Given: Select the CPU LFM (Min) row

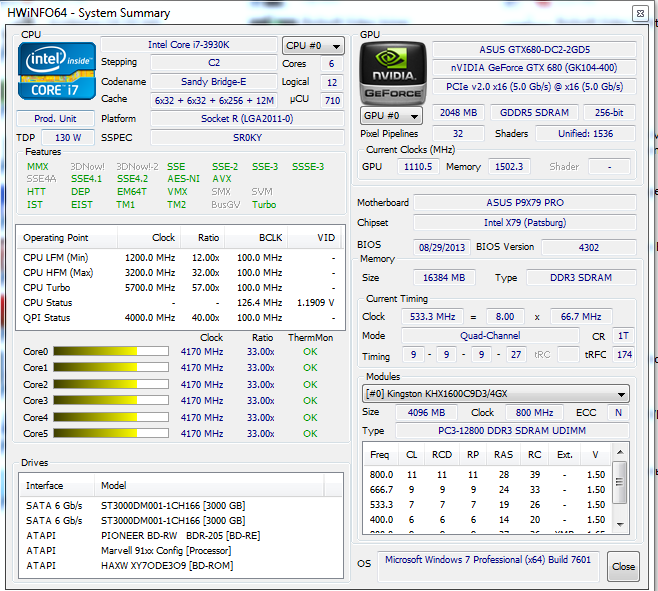Looking at the screenshot, I should [x=180, y=258].
